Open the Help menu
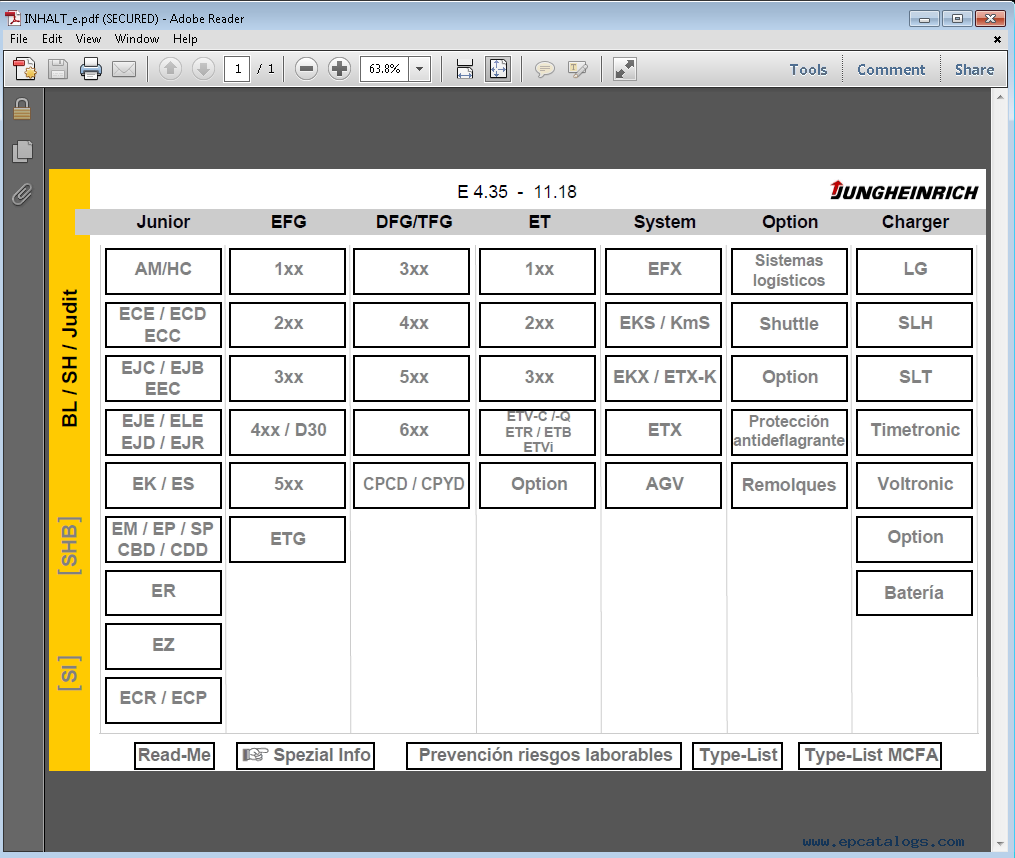This screenshot has width=1015, height=858. [x=184, y=39]
